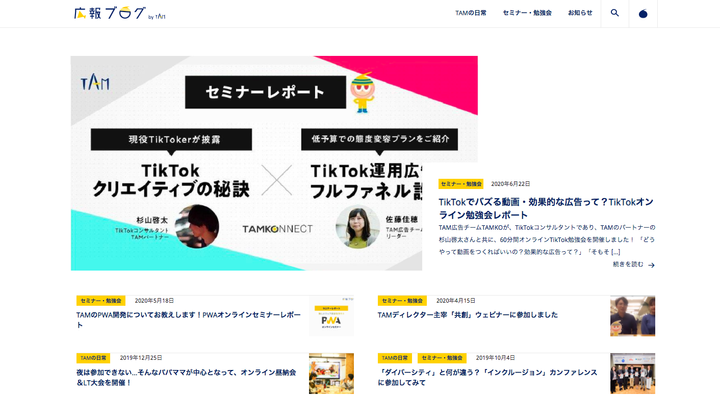The height and width of the screenshot is (404, 720).
Task: Click the TAMの日常 tag dated 2019年10月4日
Action: [x=394, y=358]
